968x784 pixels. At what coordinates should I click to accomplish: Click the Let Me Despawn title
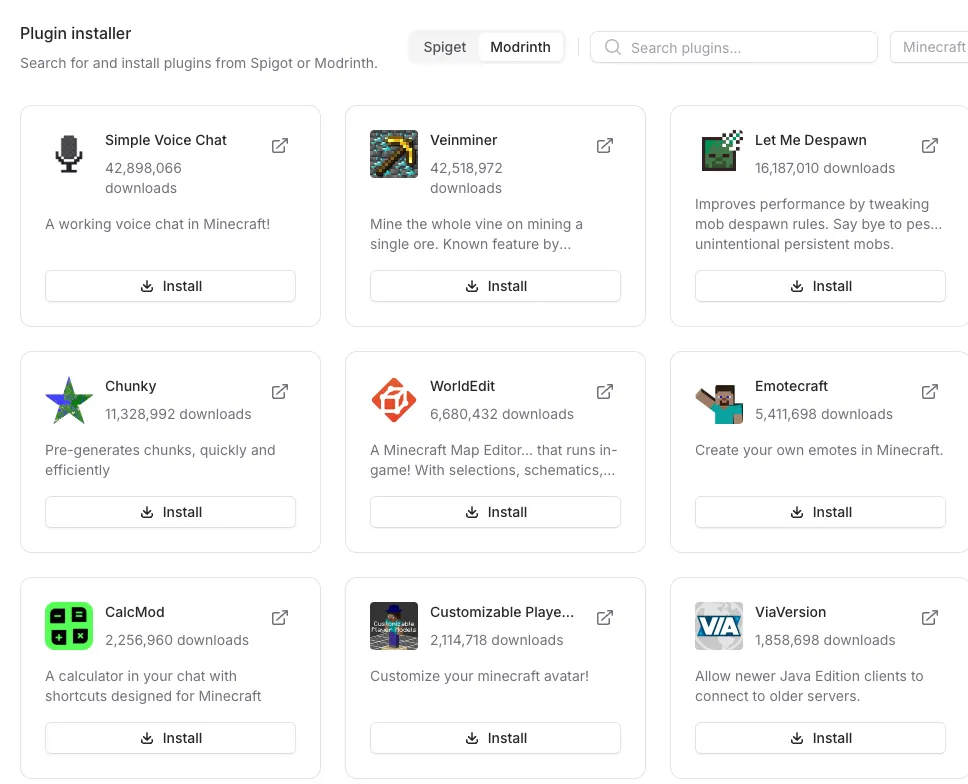pos(811,140)
